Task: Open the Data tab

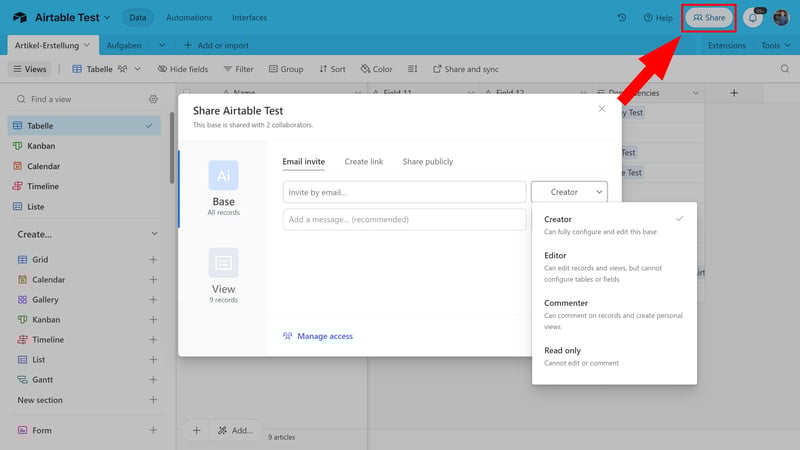Action: [137, 17]
